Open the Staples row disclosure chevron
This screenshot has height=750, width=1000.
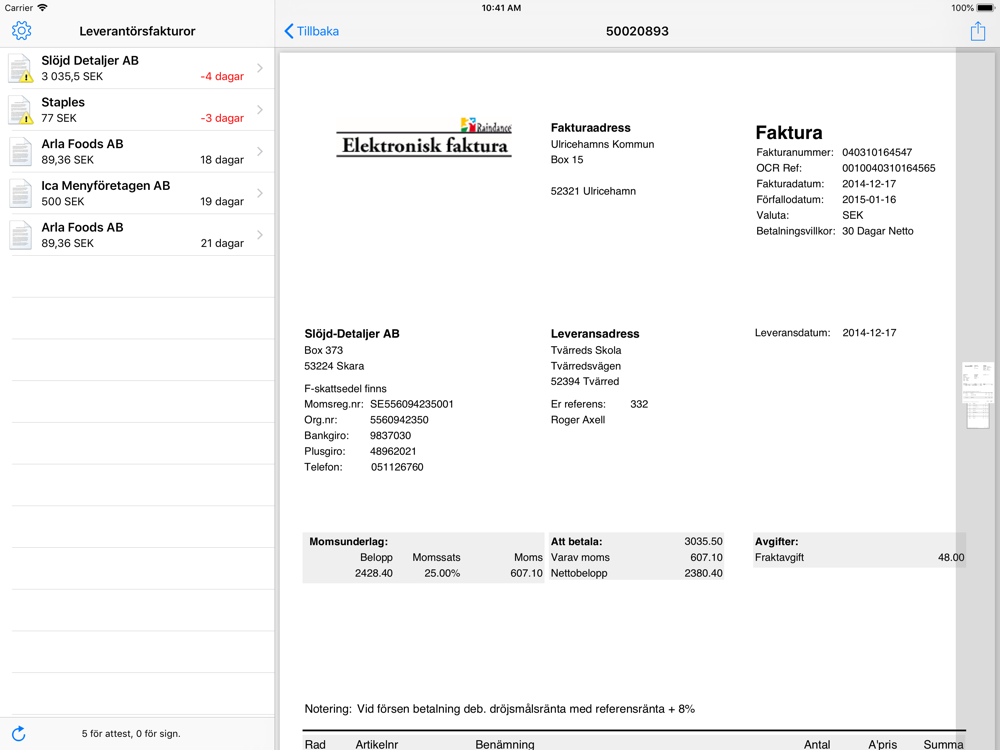click(260, 110)
